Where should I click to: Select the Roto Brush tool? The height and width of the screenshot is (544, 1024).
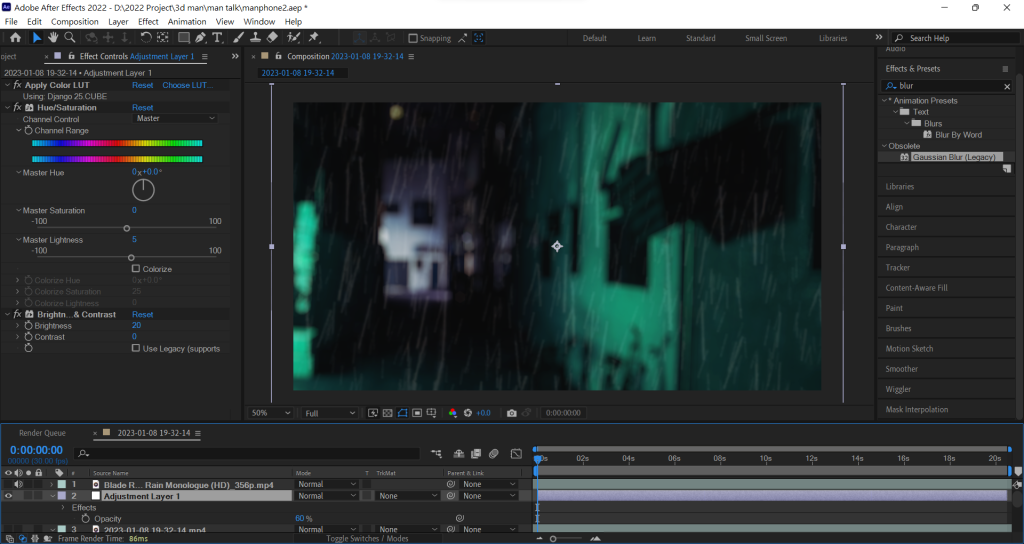(x=293, y=38)
